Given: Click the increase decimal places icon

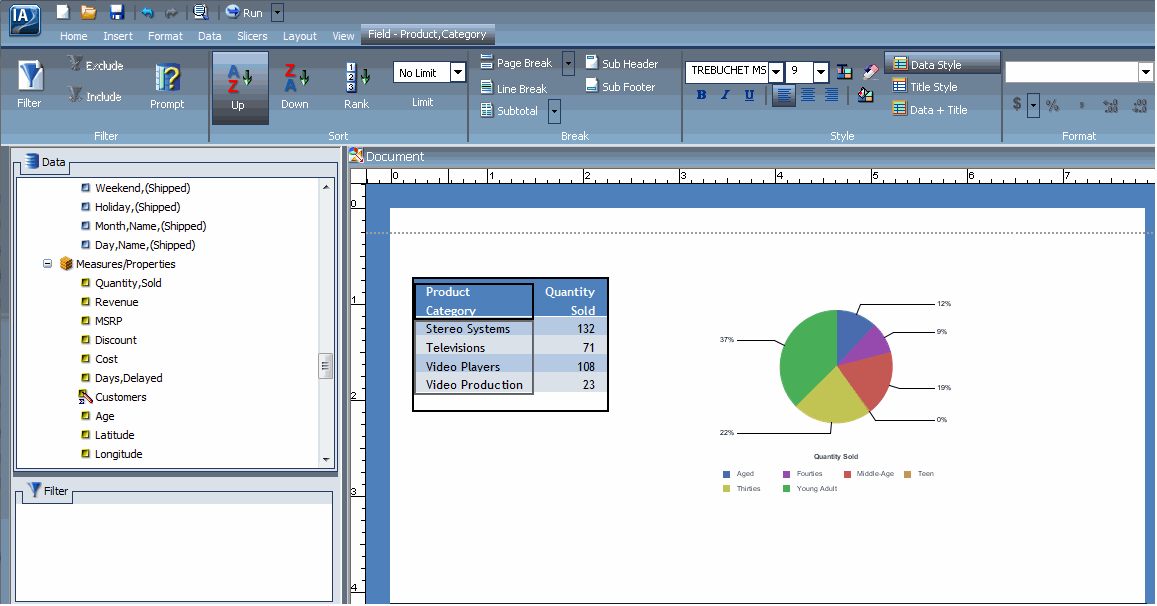Looking at the screenshot, I should point(1111,106).
